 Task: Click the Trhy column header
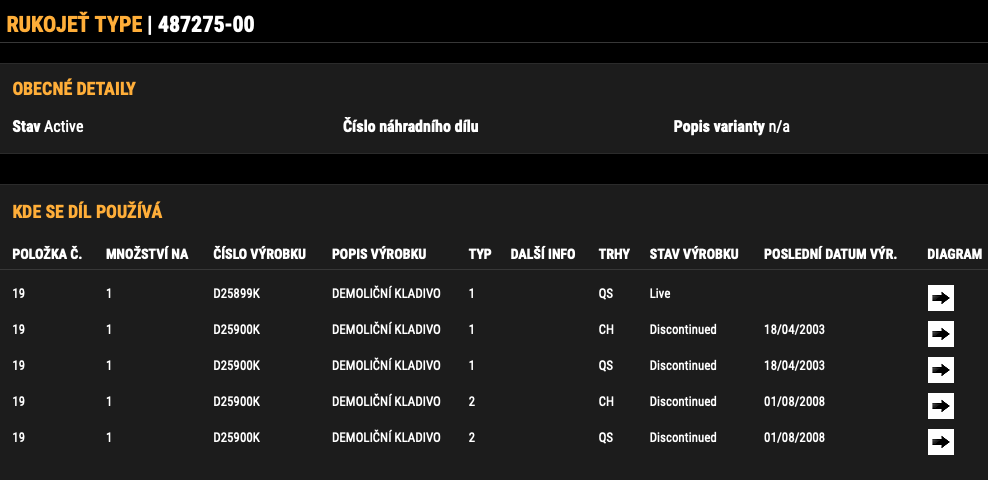(x=614, y=254)
